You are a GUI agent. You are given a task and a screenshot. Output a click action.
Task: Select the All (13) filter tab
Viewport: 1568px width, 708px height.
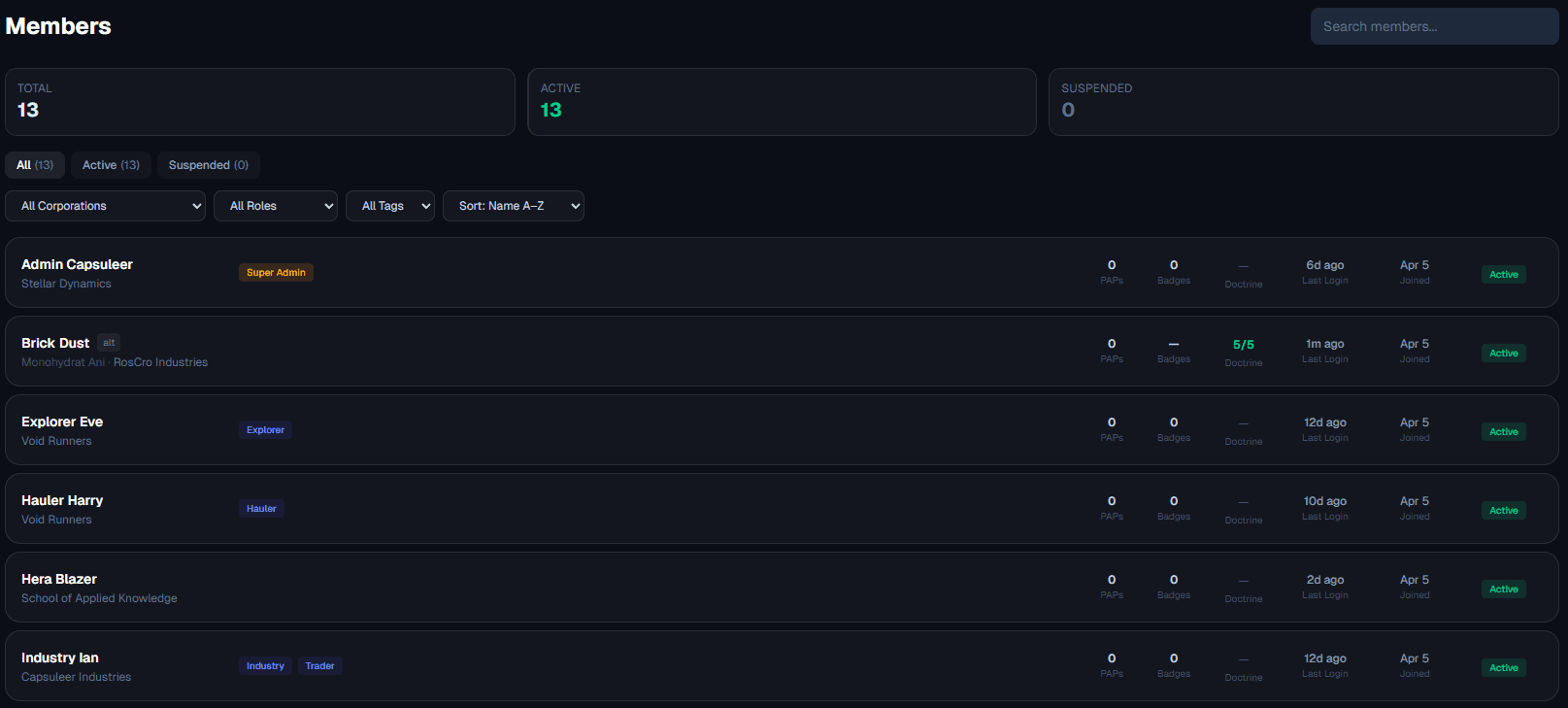click(35, 165)
